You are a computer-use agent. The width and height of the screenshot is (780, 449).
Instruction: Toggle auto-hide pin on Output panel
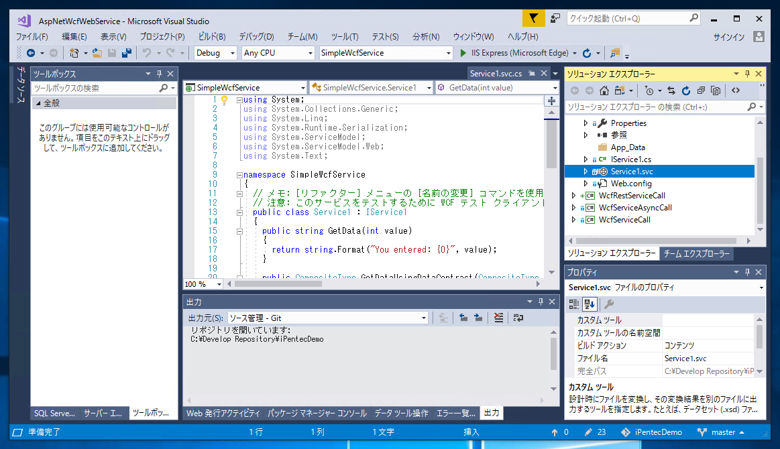point(541,302)
